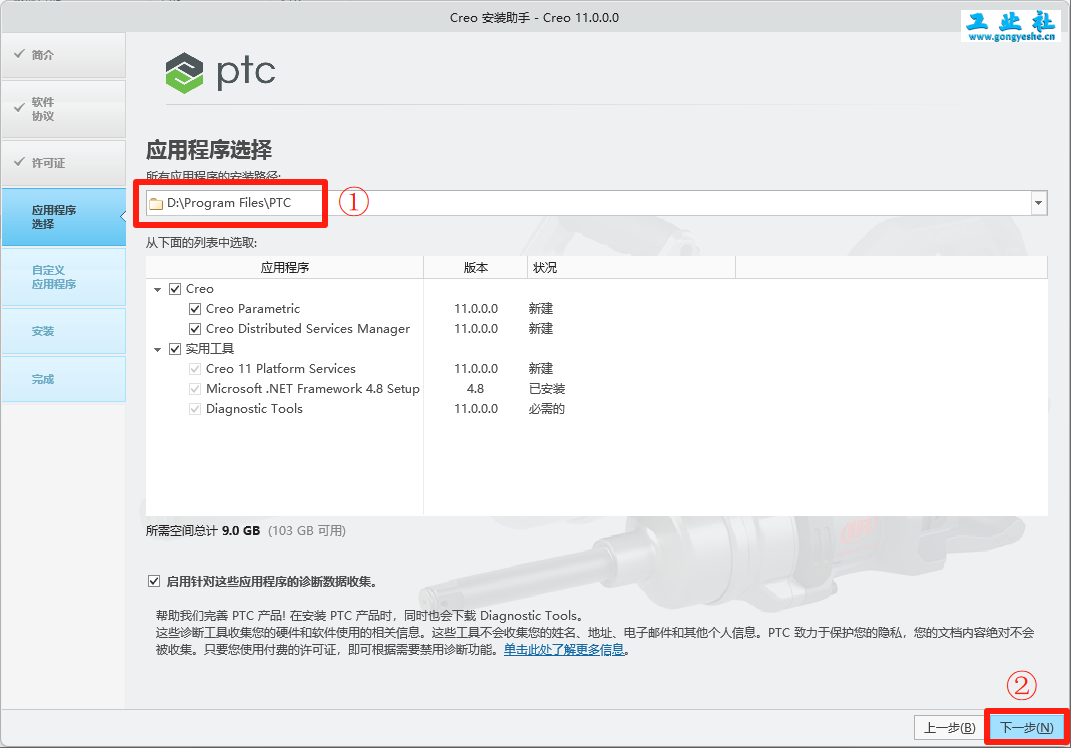Open the 单击此处了解更多信息 link
The width and height of the screenshot is (1071, 748).
(564, 650)
